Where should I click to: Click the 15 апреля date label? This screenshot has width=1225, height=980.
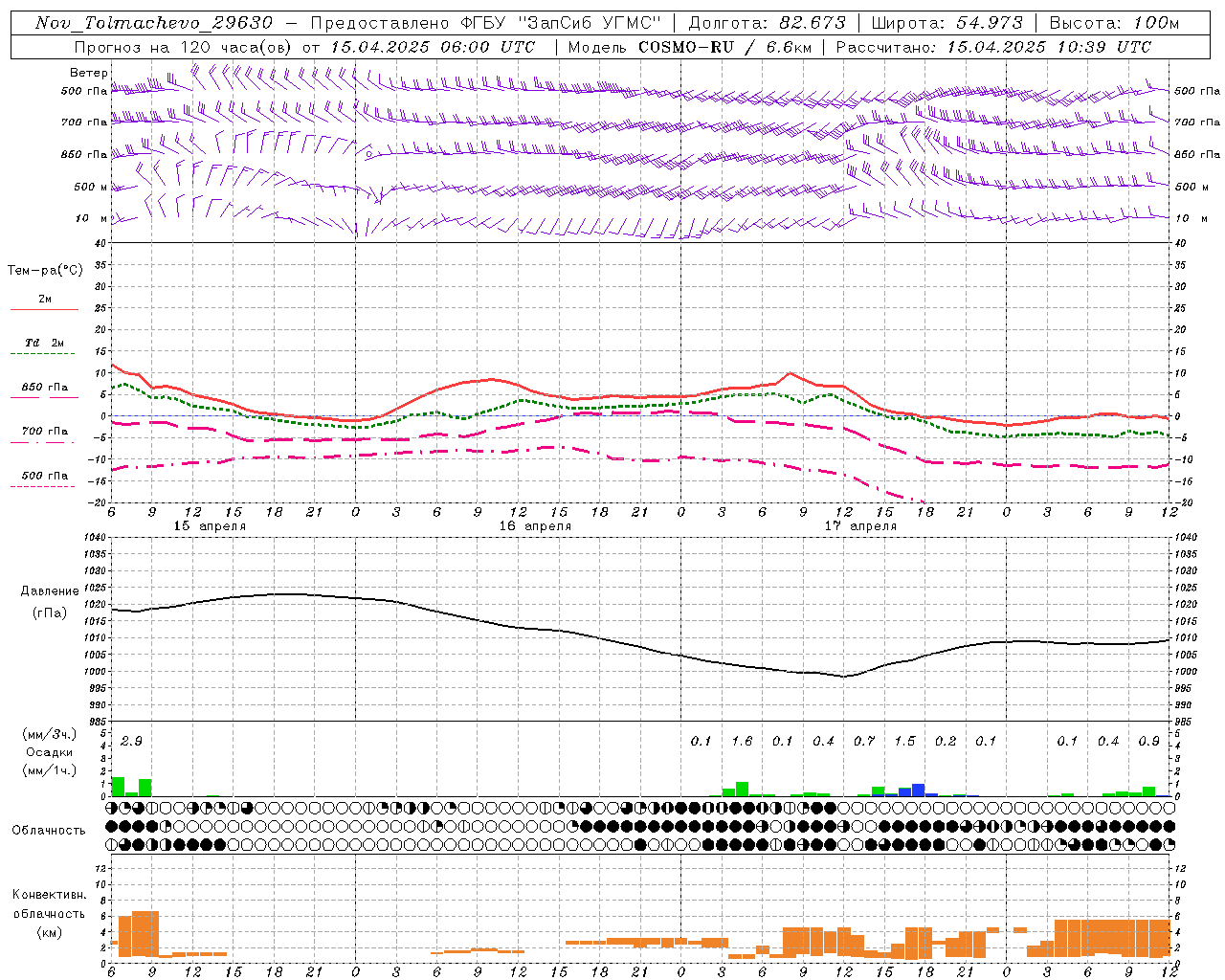click(x=210, y=526)
